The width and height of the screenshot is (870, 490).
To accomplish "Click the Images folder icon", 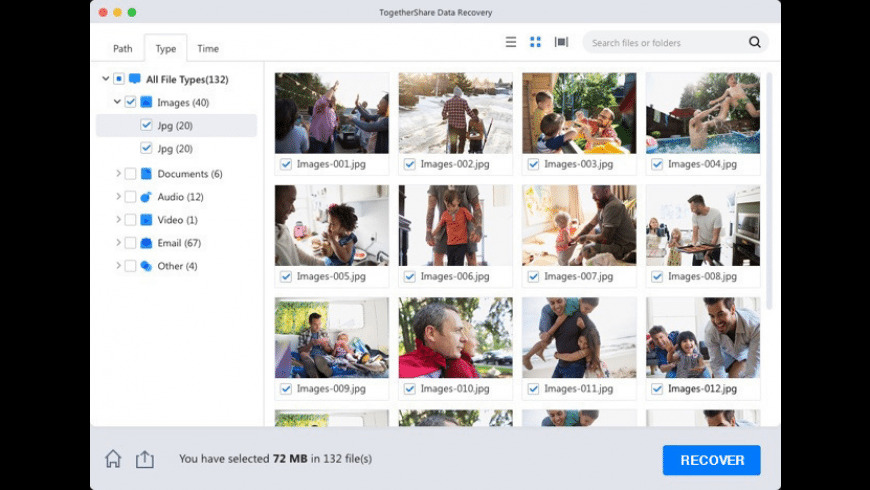I will click(x=146, y=102).
